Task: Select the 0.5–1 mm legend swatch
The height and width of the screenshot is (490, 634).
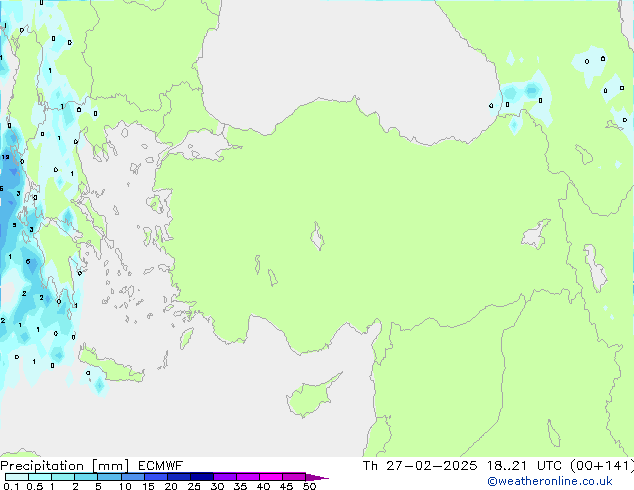Action: 40,477
